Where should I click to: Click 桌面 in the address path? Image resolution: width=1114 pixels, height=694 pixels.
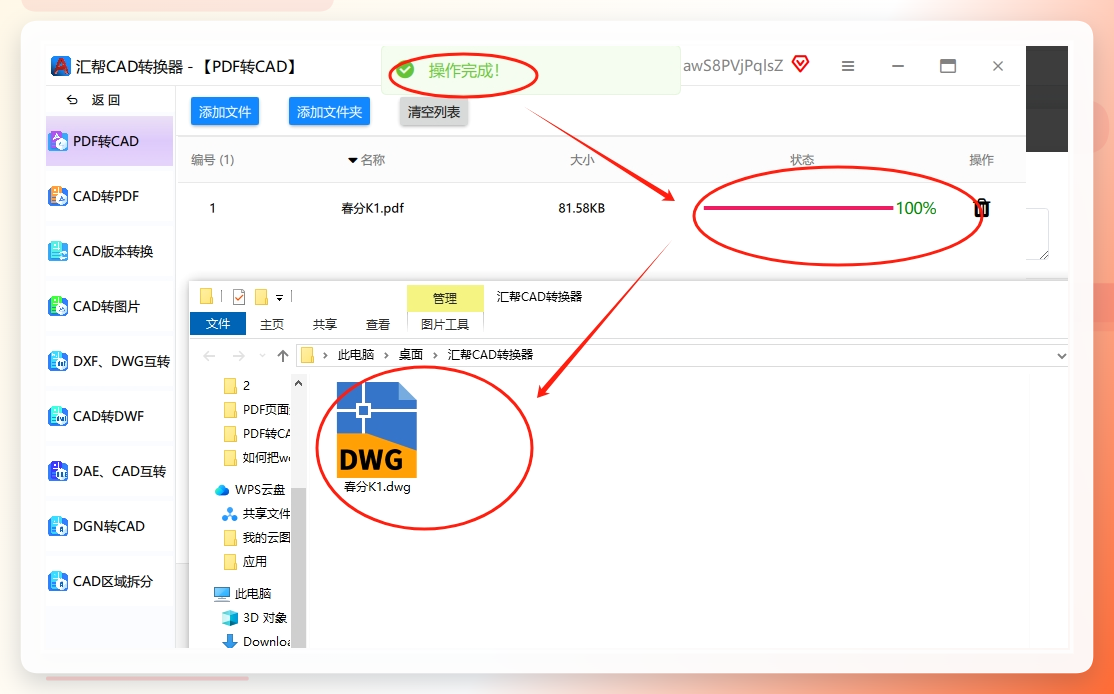[411, 355]
